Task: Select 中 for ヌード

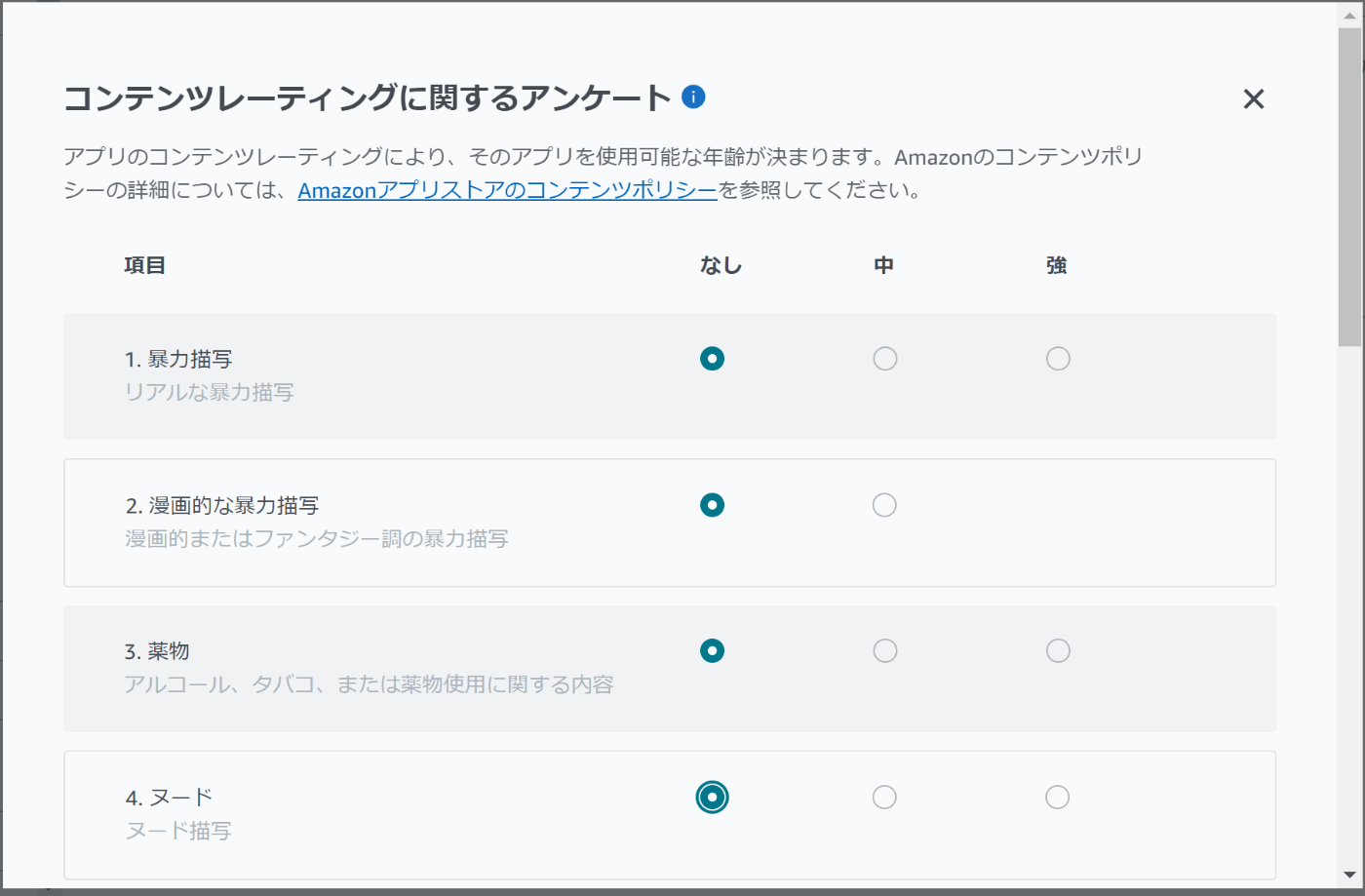Action: (x=884, y=797)
